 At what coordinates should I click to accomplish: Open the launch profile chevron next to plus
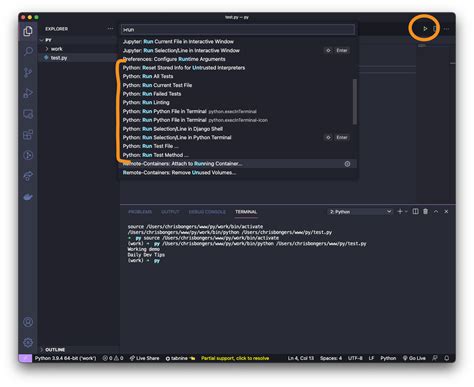[x=406, y=212]
